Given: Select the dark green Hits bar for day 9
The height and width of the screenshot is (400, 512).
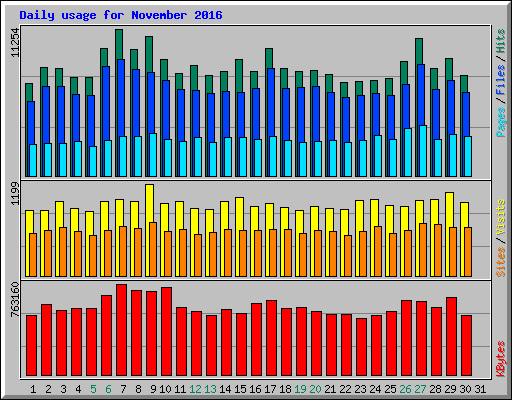Looking at the screenshot, I should coord(149,54).
